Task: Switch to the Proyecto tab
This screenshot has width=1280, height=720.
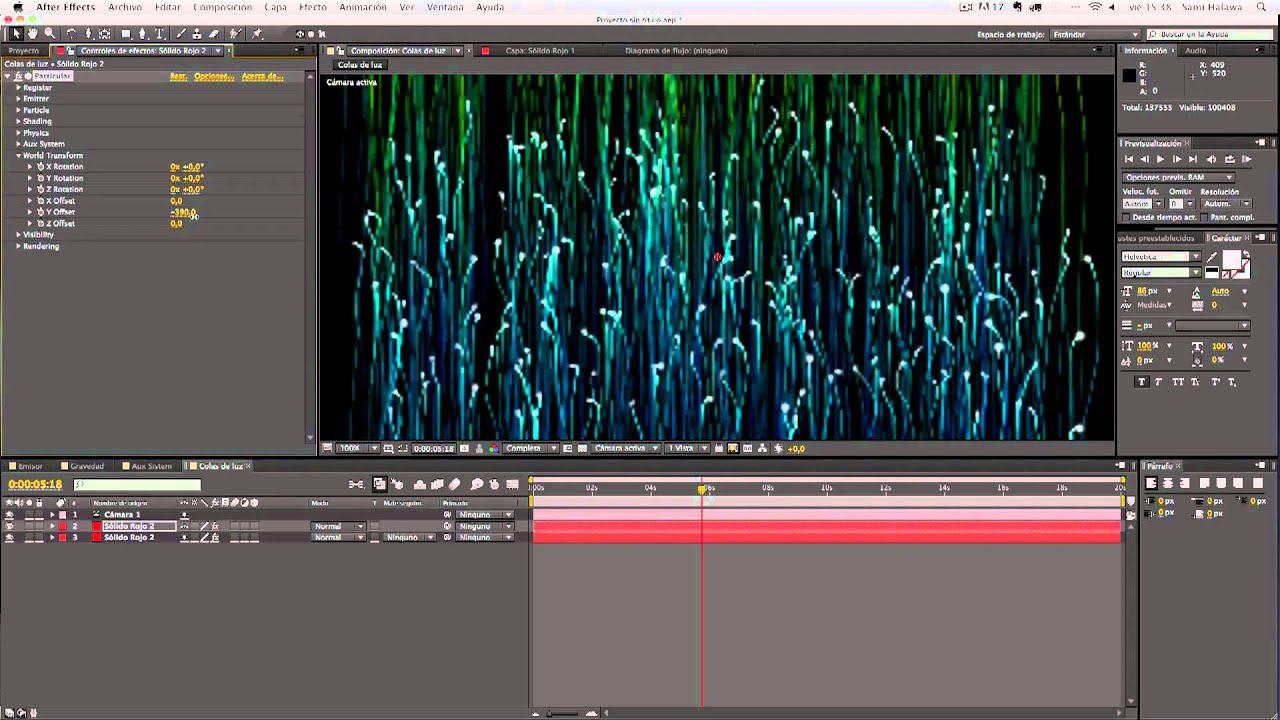Action: pyautogui.click(x=23, y=50)
